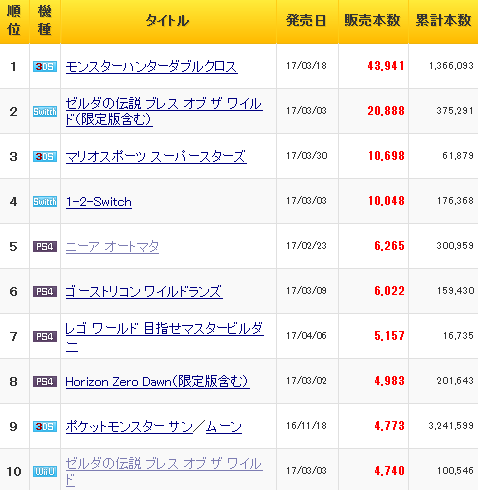Open ゴーストリコン ワイルドランズ link
The width and height of the screenshot is (478, 490).
(x=144, y=292)
